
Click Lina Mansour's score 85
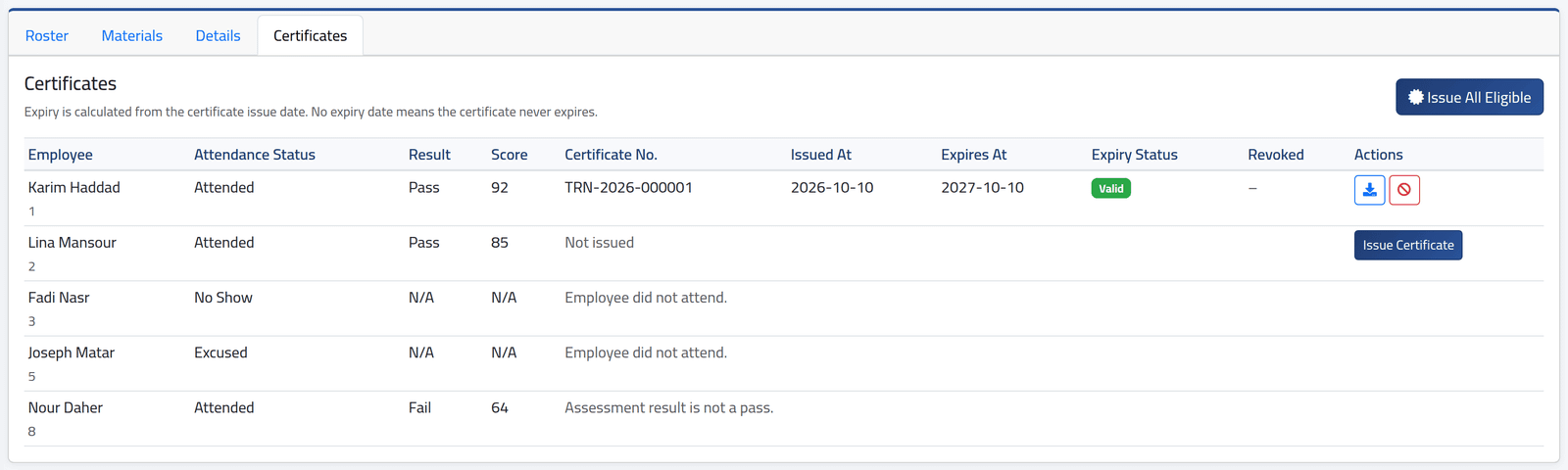click(500, 242)
